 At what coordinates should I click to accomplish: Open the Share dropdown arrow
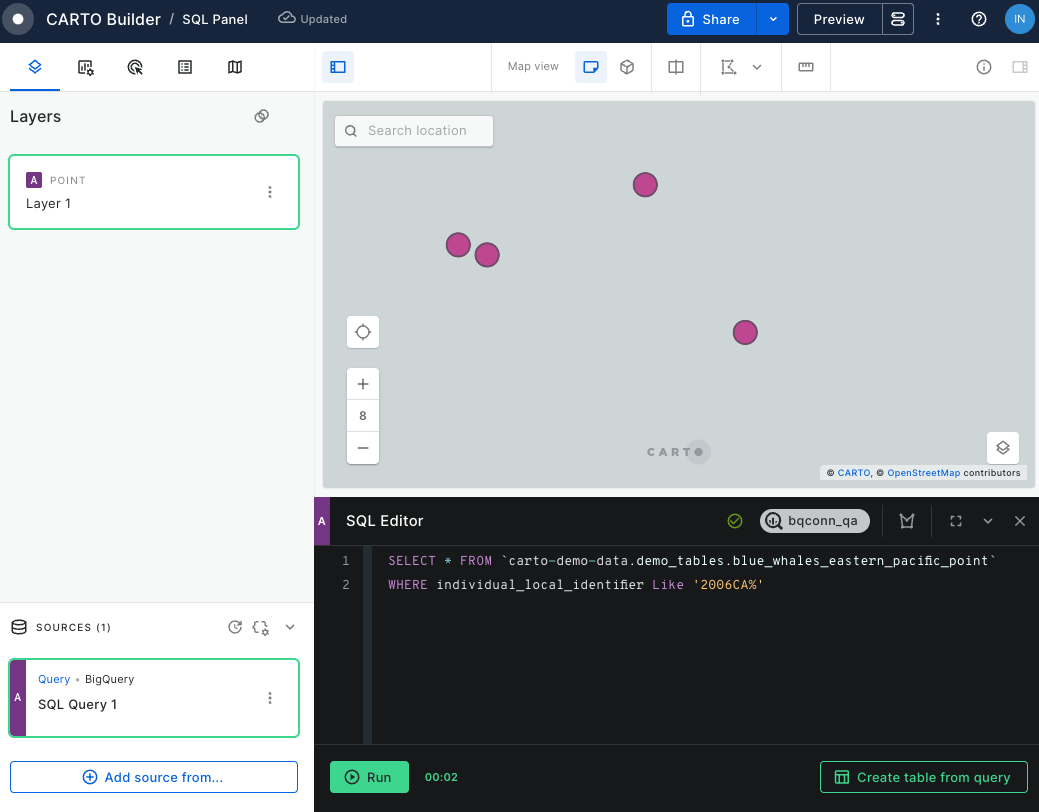773,19
